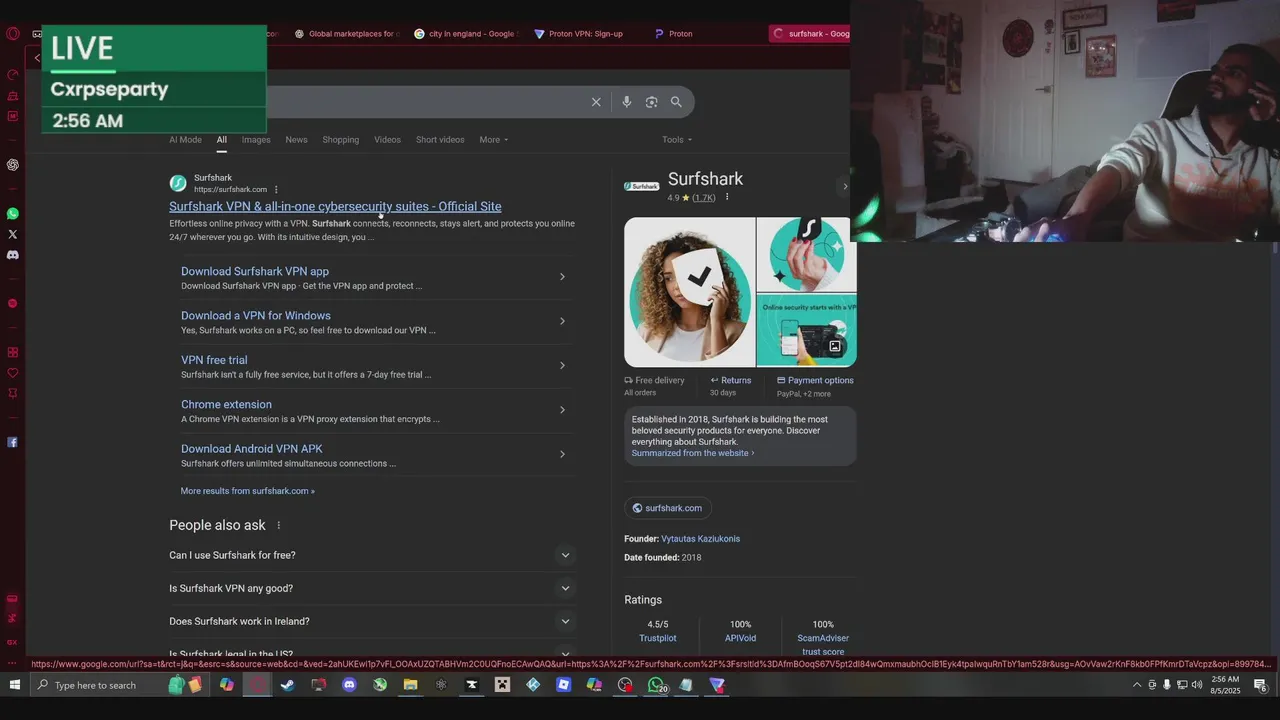Screen dimensions: 1280x720
Task: Switch to Images results tab
Action: point(256,139)
